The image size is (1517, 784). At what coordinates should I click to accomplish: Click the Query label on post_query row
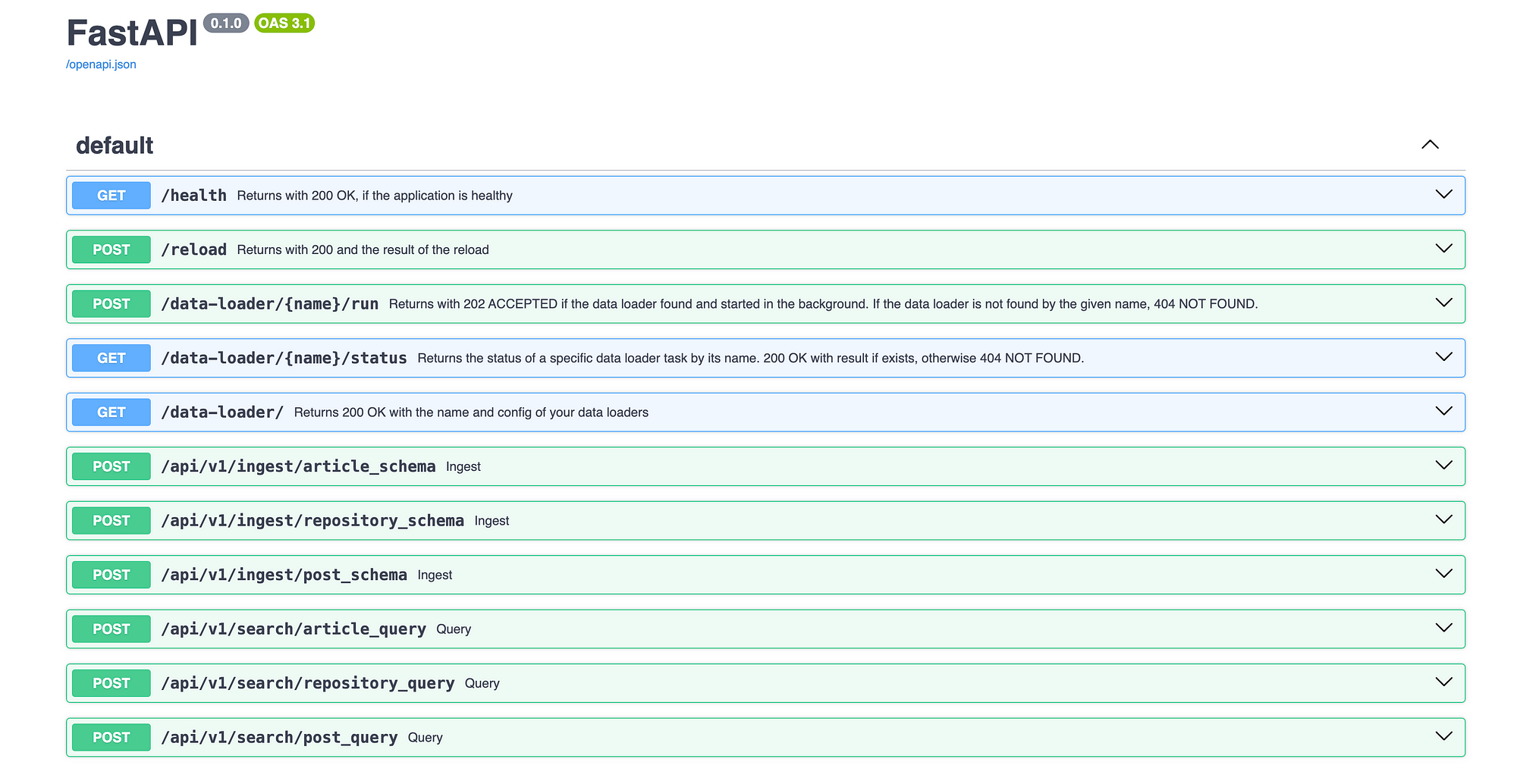pos(426,738)
